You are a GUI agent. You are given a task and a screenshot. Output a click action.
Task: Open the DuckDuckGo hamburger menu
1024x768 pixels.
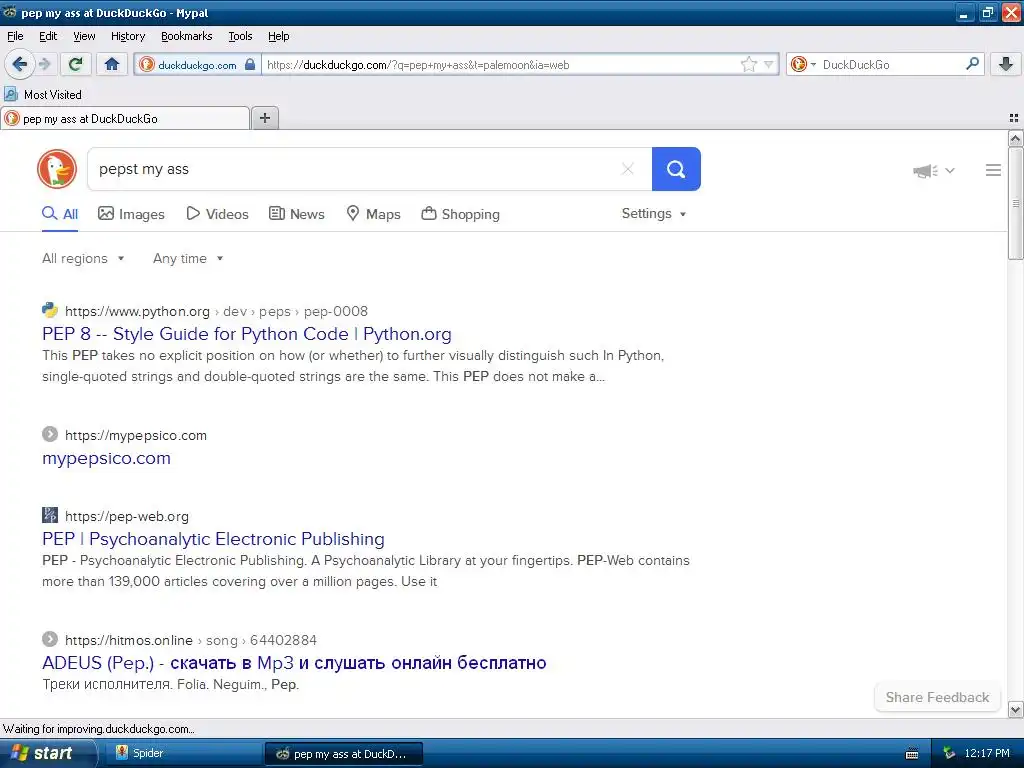(993, 170)
